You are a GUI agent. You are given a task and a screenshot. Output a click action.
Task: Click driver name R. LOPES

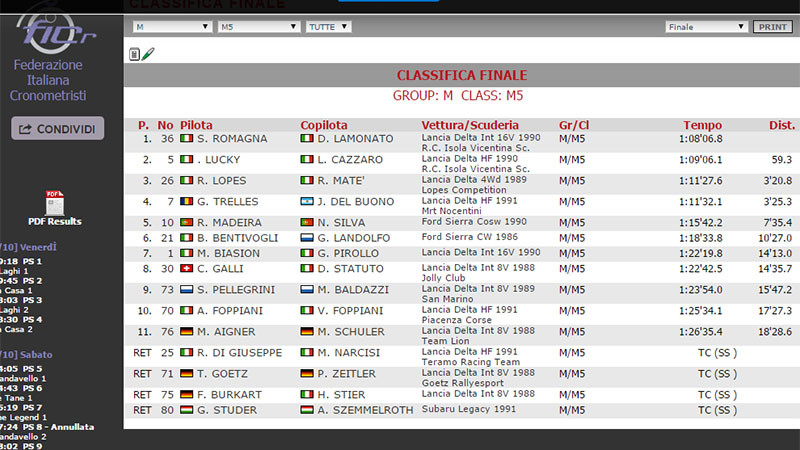click(222, 180)
